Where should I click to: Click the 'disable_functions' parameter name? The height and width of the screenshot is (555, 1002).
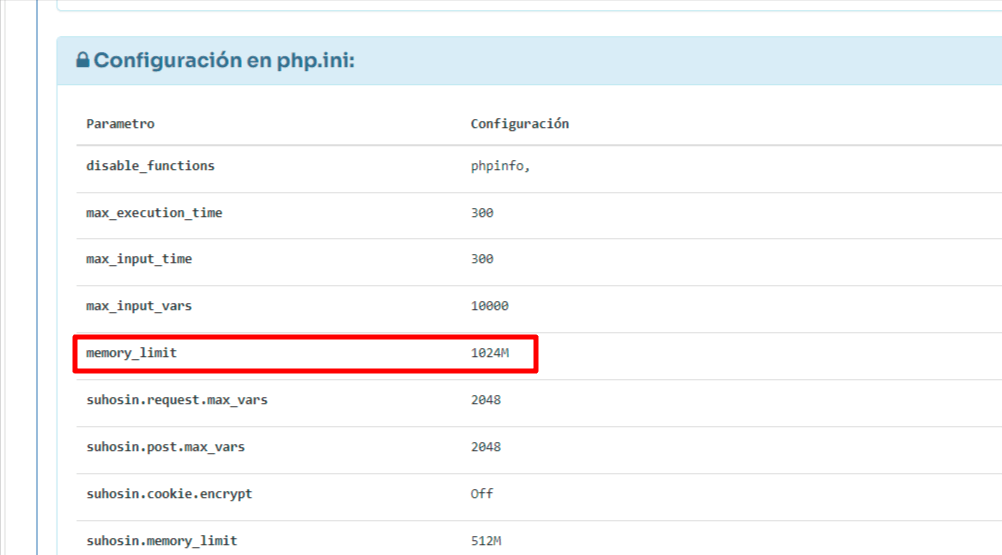tap(150, 166)
